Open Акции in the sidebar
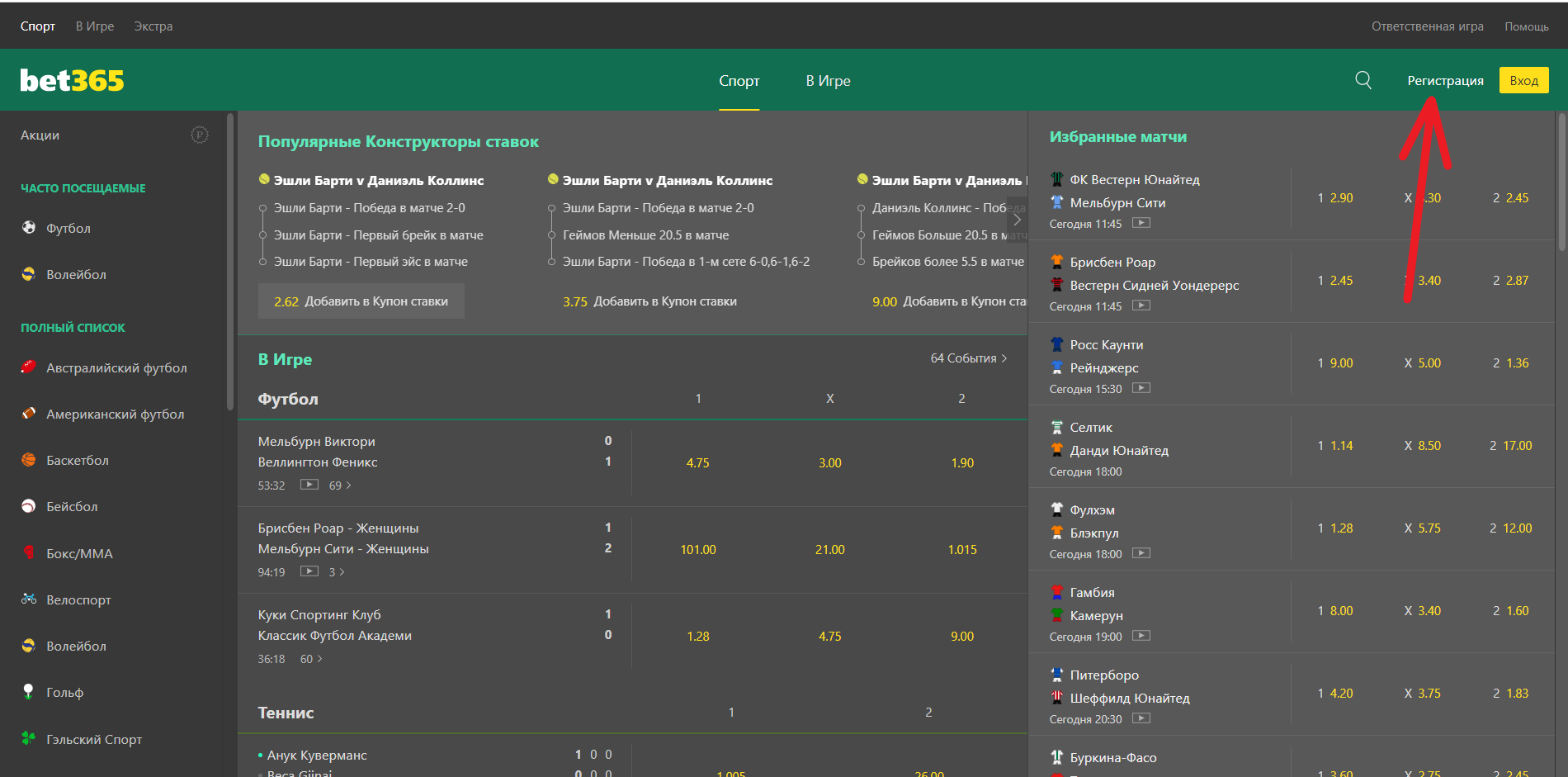Screen dimensions: 1568x777 pos(40,135)
